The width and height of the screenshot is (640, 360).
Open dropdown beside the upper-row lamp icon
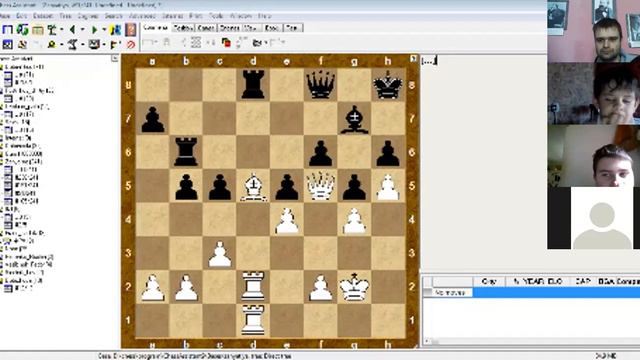(x=62, y=30)
